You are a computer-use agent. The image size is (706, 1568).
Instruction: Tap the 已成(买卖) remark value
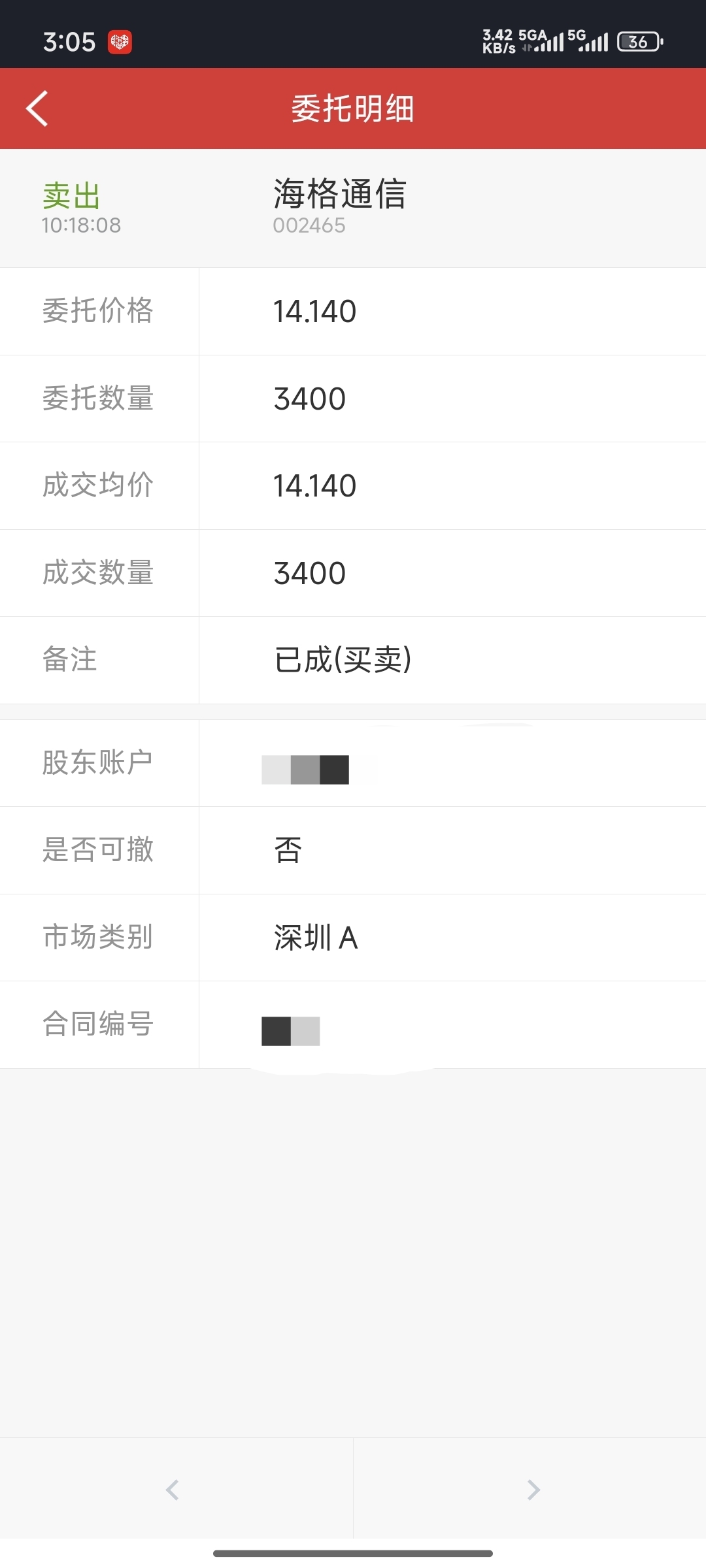343,660
